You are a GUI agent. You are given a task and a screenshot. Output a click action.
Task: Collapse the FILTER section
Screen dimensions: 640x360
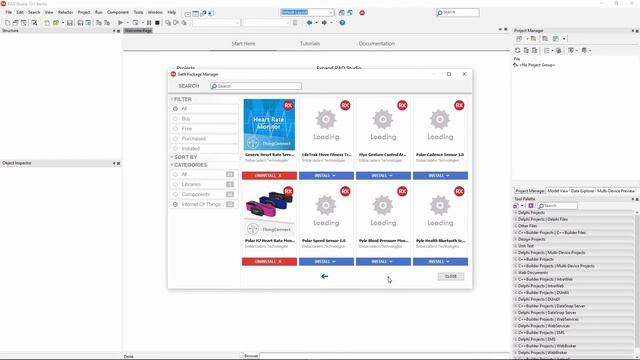[x=172, y=99]
